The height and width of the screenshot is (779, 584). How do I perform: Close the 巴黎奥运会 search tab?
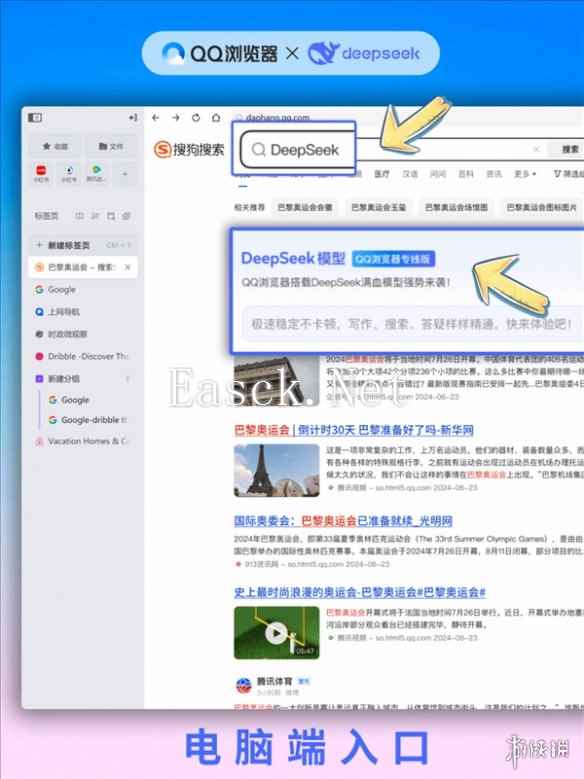point(128,267)
